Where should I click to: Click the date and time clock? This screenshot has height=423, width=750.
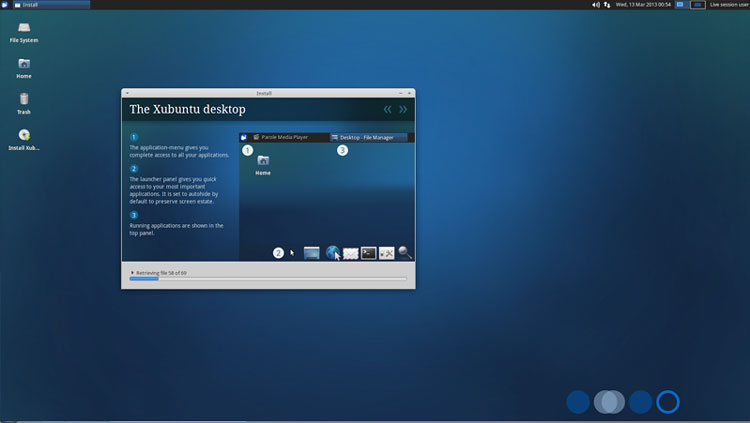[643, 5]
